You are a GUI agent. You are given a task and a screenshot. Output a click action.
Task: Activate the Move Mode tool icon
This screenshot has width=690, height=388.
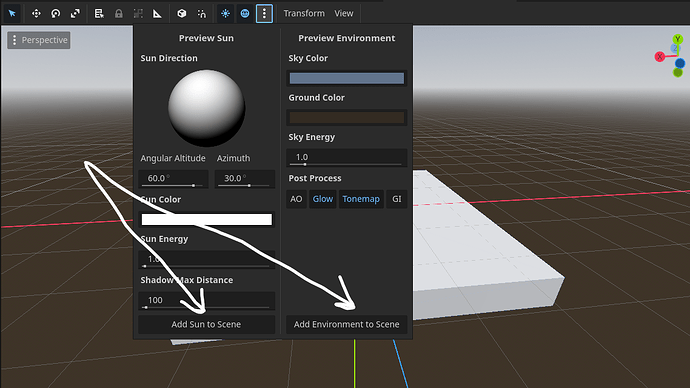(36, 14)
